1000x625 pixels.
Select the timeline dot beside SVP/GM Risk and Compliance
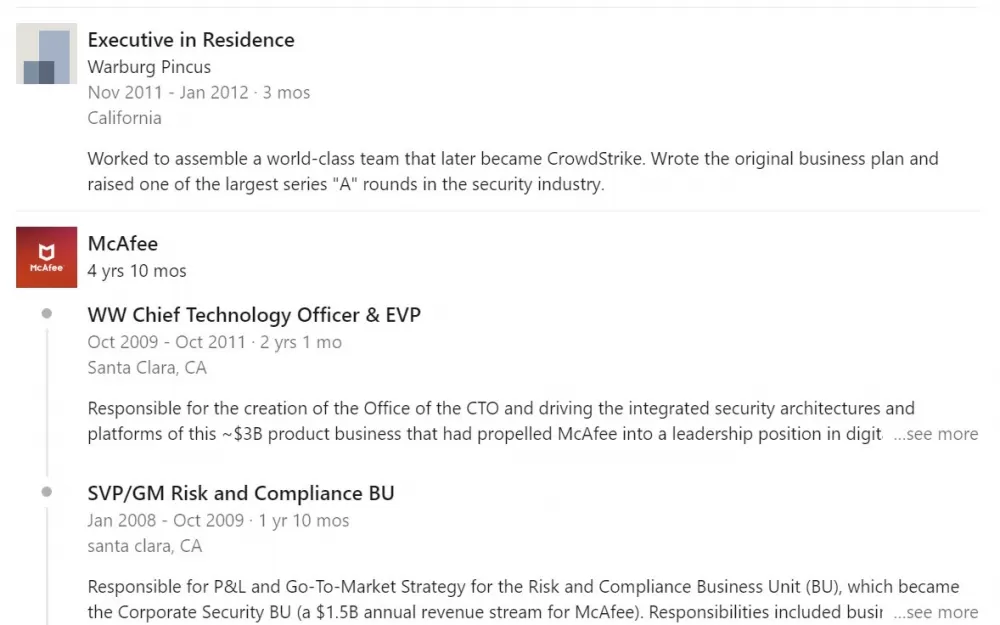[x=47, y=492]
